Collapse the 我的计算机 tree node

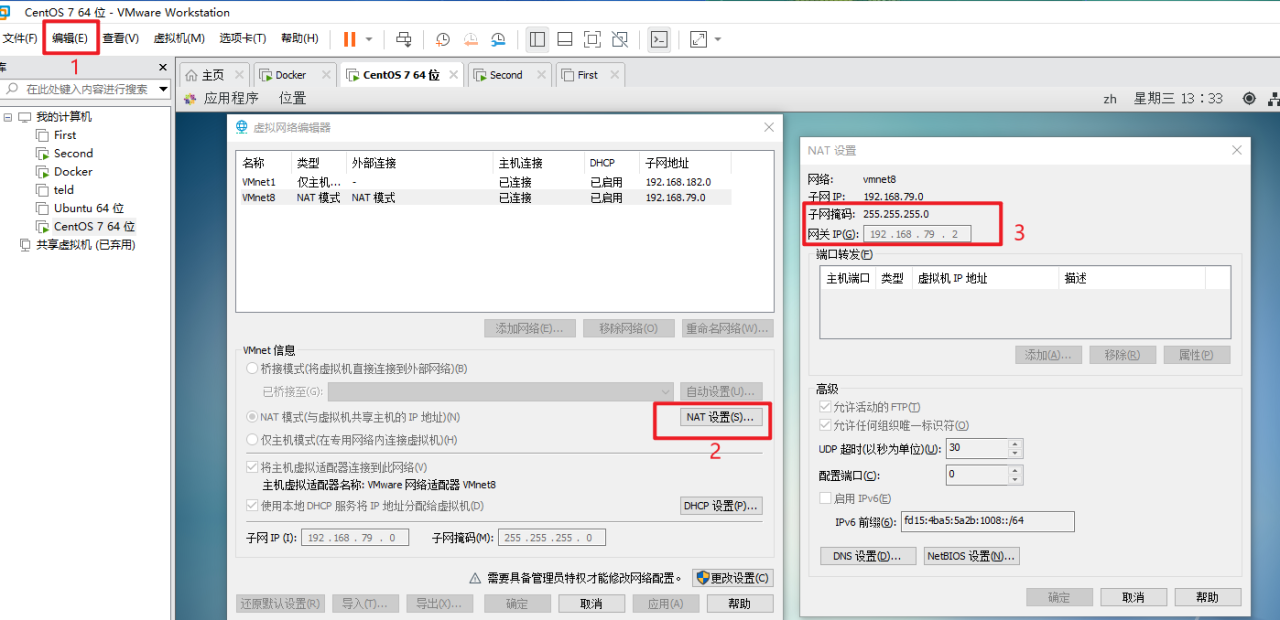coord(8,117)
